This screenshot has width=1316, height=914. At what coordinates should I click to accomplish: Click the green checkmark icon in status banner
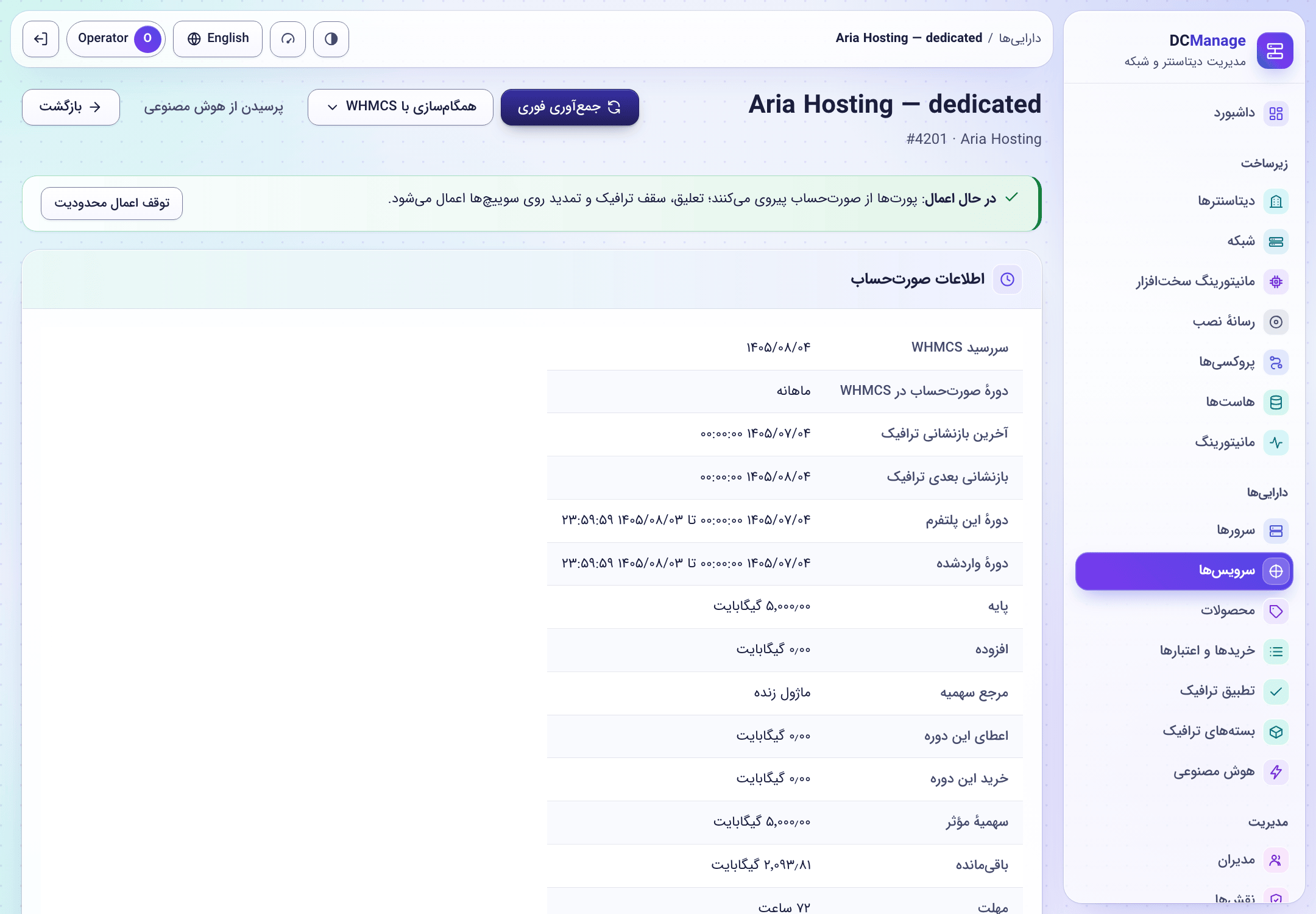1012,197
